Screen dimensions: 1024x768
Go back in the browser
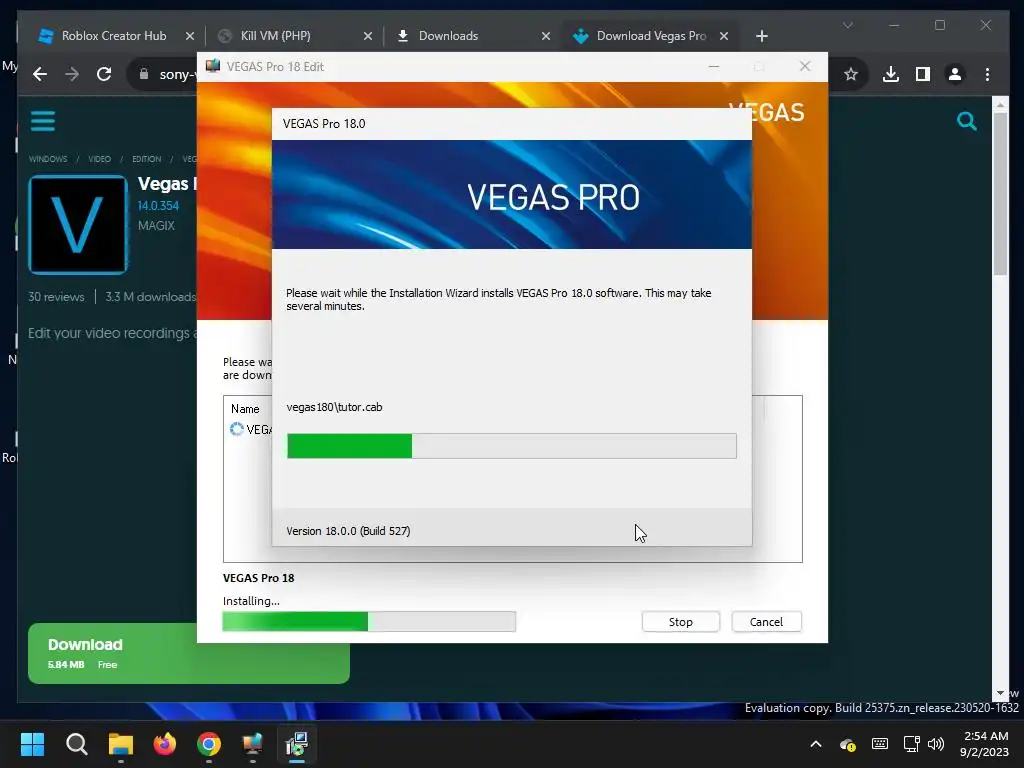pyautogui.click(x=40, y=74)
